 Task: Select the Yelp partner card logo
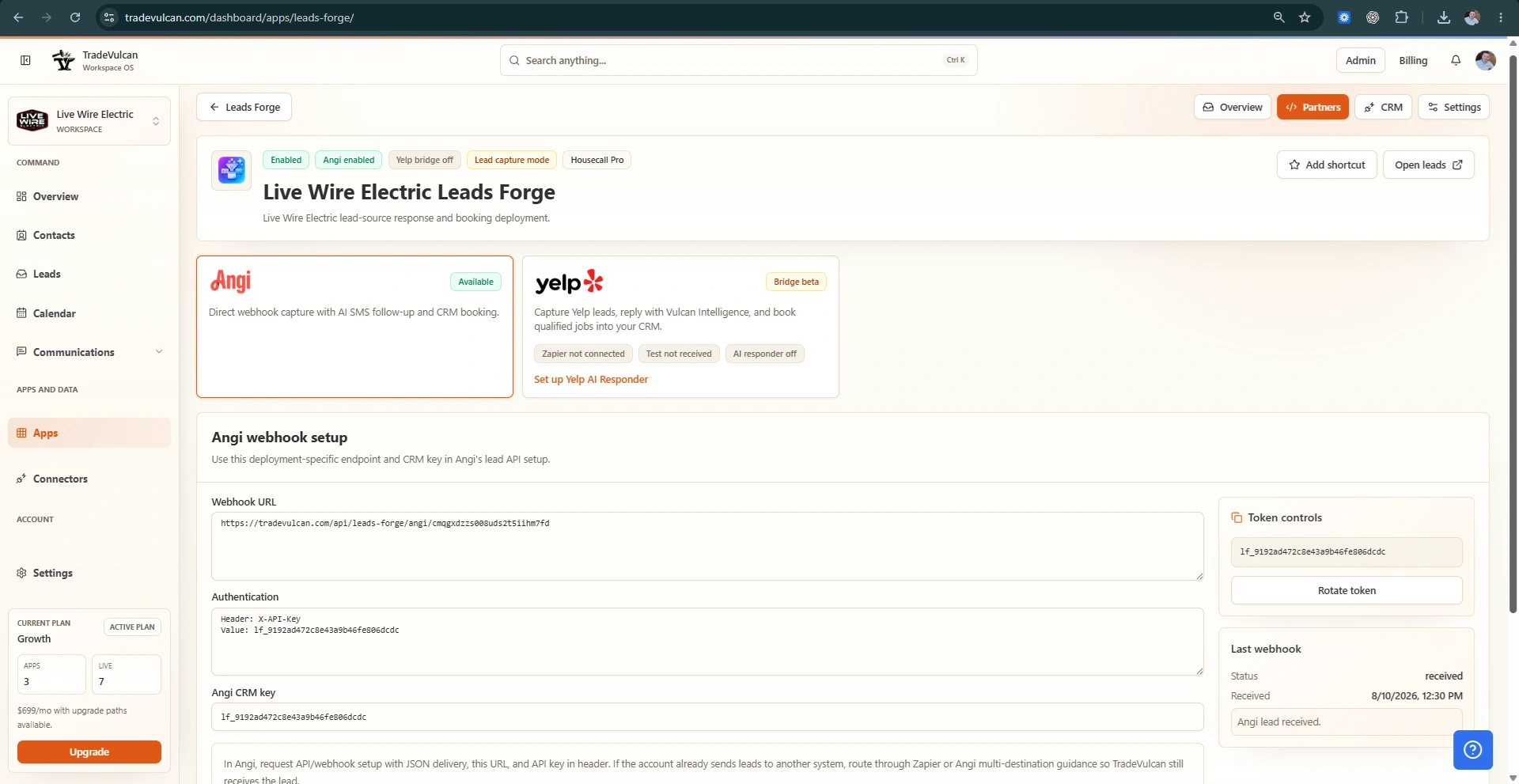(x=570, y=282)
